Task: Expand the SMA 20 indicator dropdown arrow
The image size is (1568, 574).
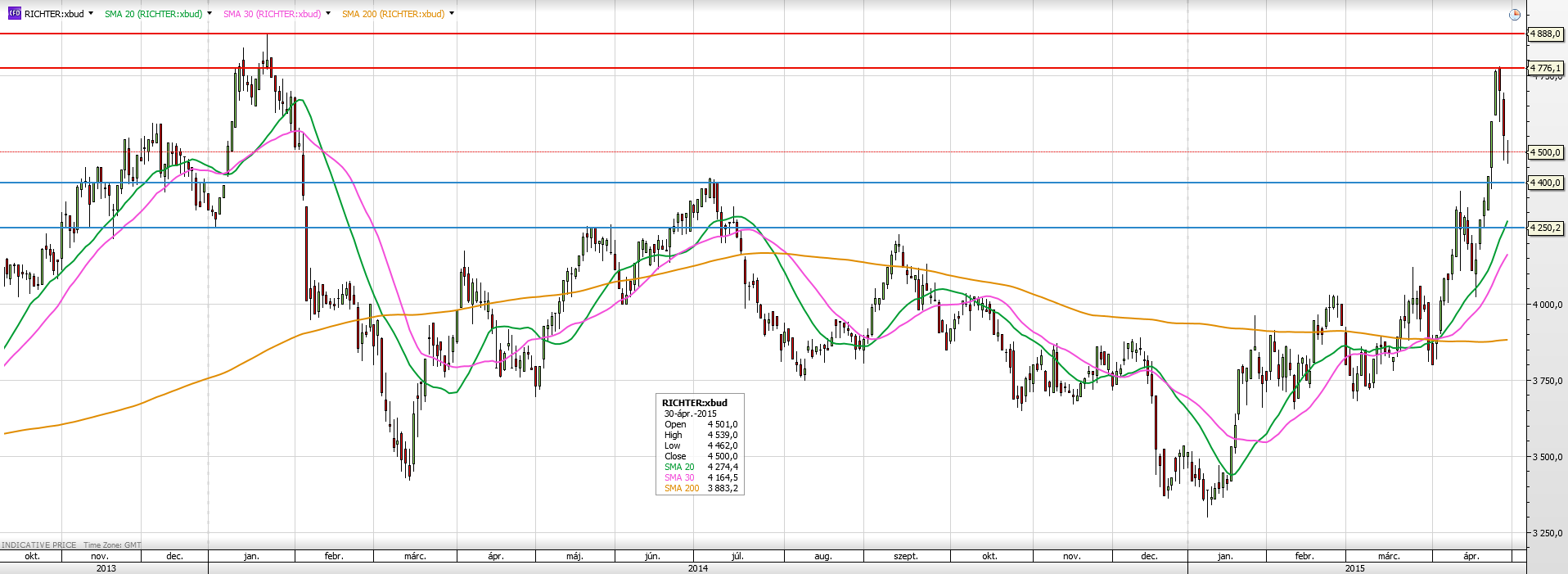Action: tap(210, 14)
